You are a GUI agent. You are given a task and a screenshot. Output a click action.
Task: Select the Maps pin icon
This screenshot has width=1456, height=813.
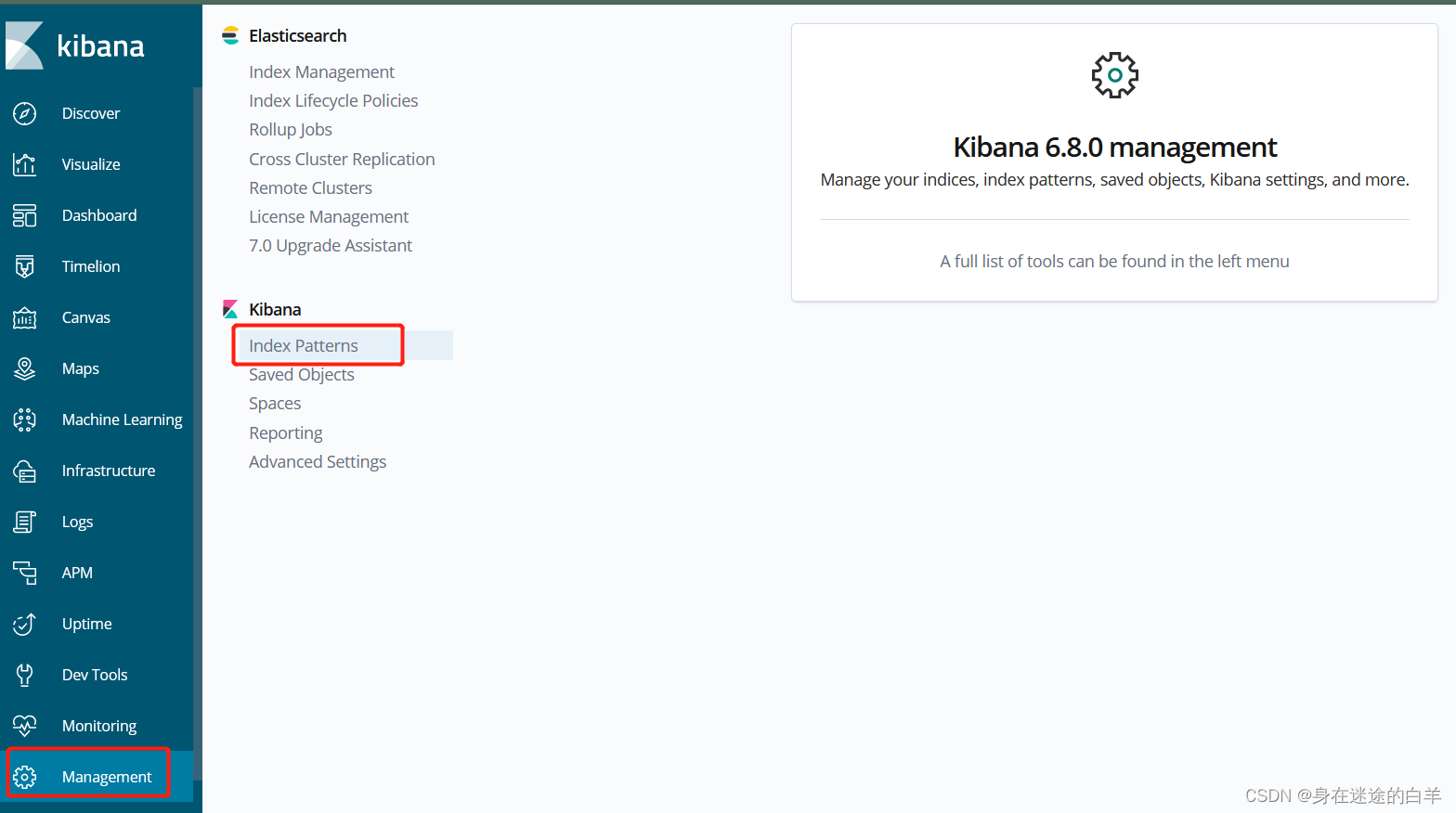click(25, 368)
